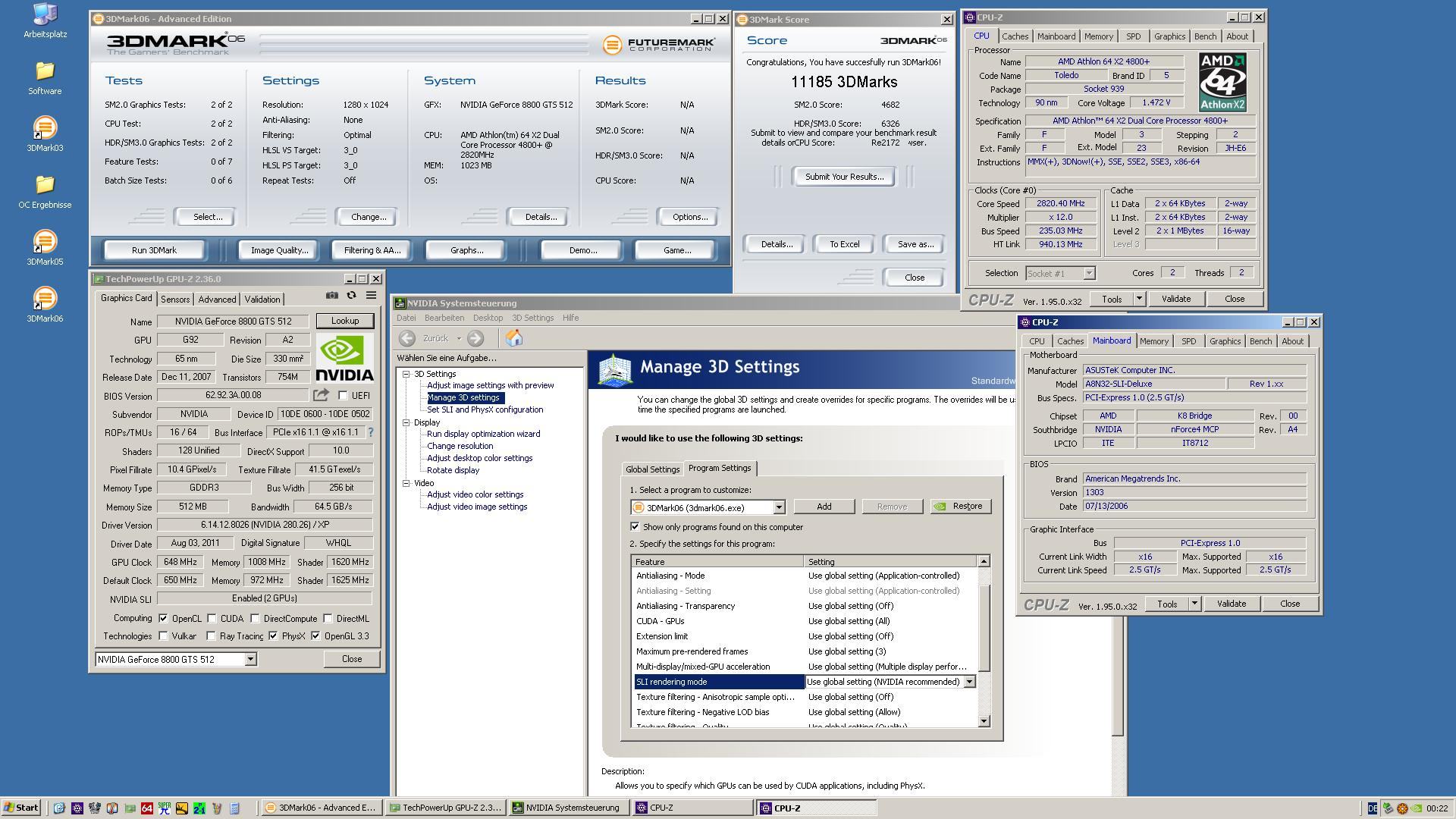This screenshot has width=1456, height=819.
Task: Click the Manage 3D Settings header icon
Action: [x=615, y=369]
